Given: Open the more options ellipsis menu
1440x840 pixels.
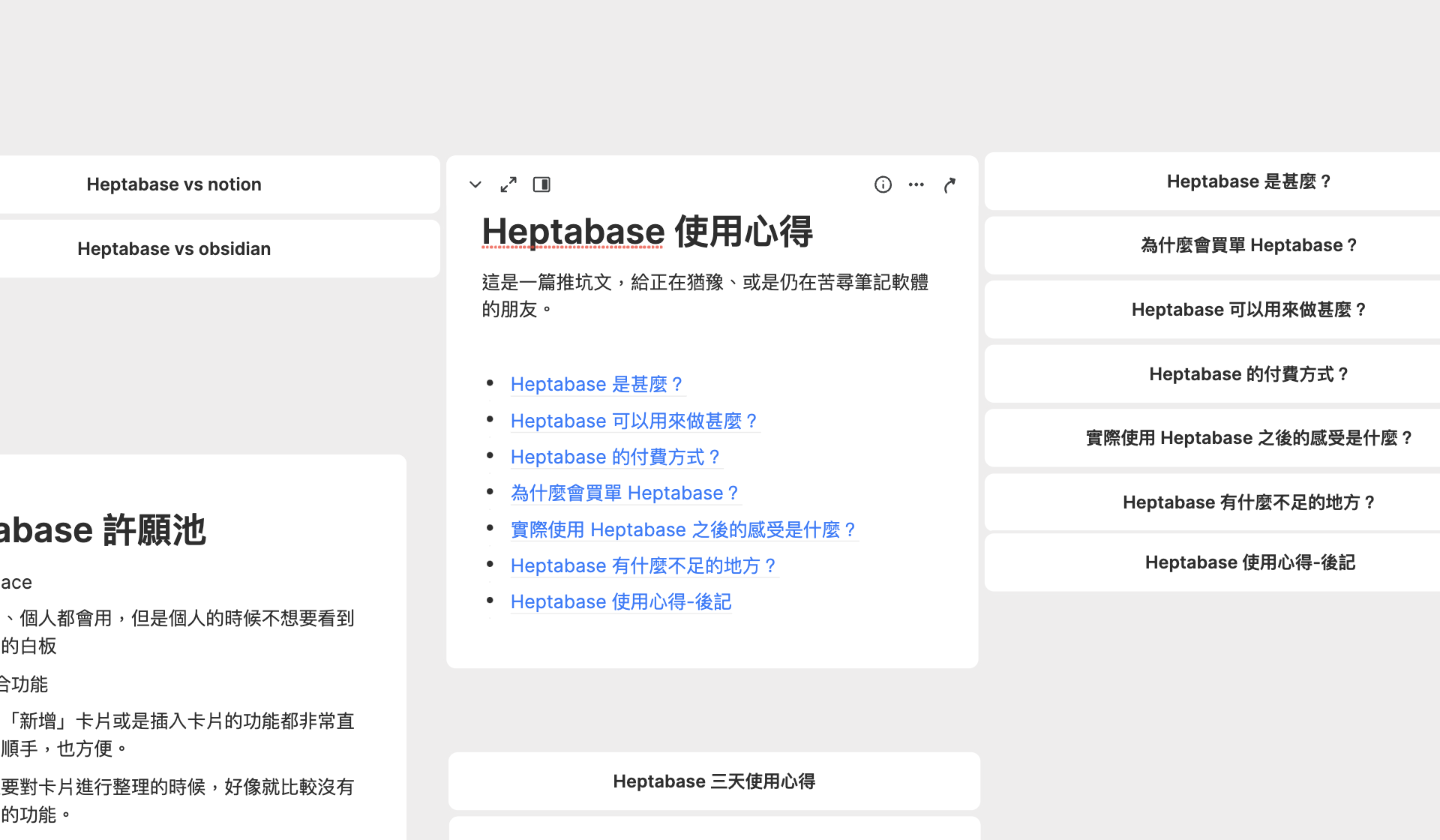Looking at the screenshot, I should (x=916, y=184).
